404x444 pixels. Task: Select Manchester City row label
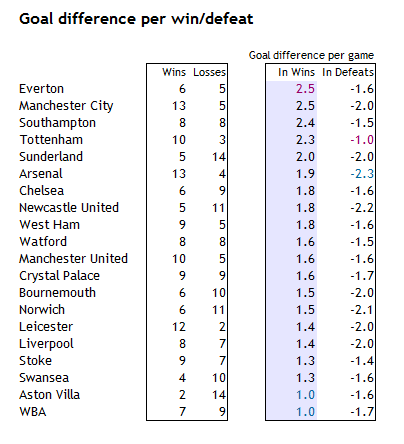[x=66, y=106]
